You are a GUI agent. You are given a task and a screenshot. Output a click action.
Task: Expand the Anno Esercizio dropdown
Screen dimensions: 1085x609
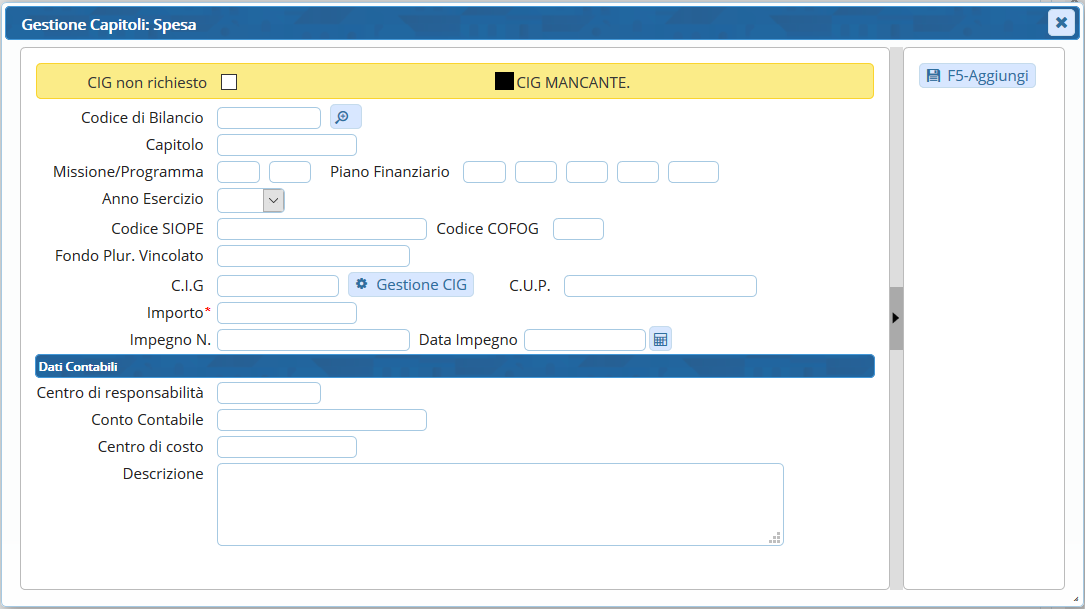[x=273, y=200]
